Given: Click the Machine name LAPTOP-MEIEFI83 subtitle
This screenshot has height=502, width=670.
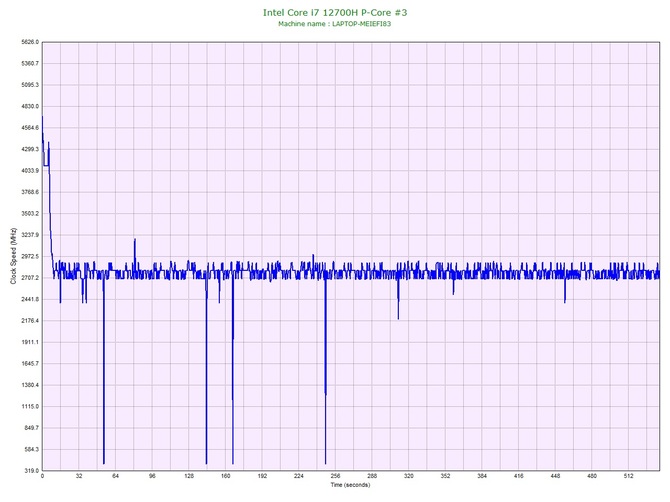Looking at the screenshot, I should 335,23.
